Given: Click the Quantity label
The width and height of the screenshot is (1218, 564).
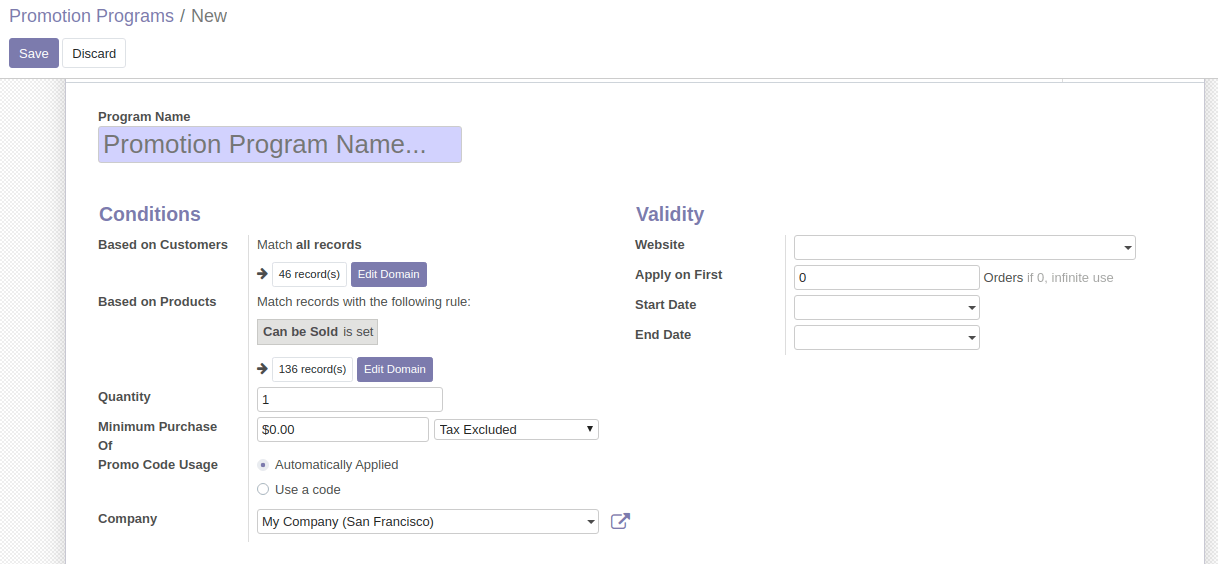Looking at the screenshot, I should tap(124, 397).
